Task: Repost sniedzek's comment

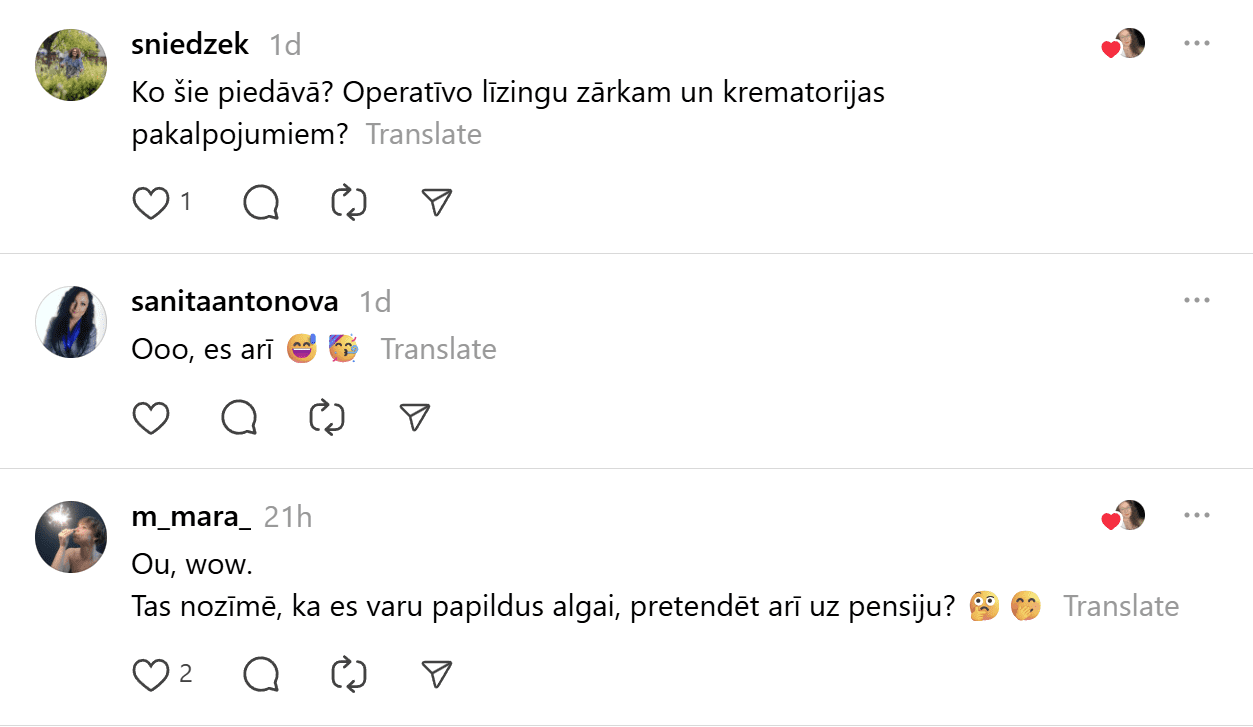Action: point(349,203)
